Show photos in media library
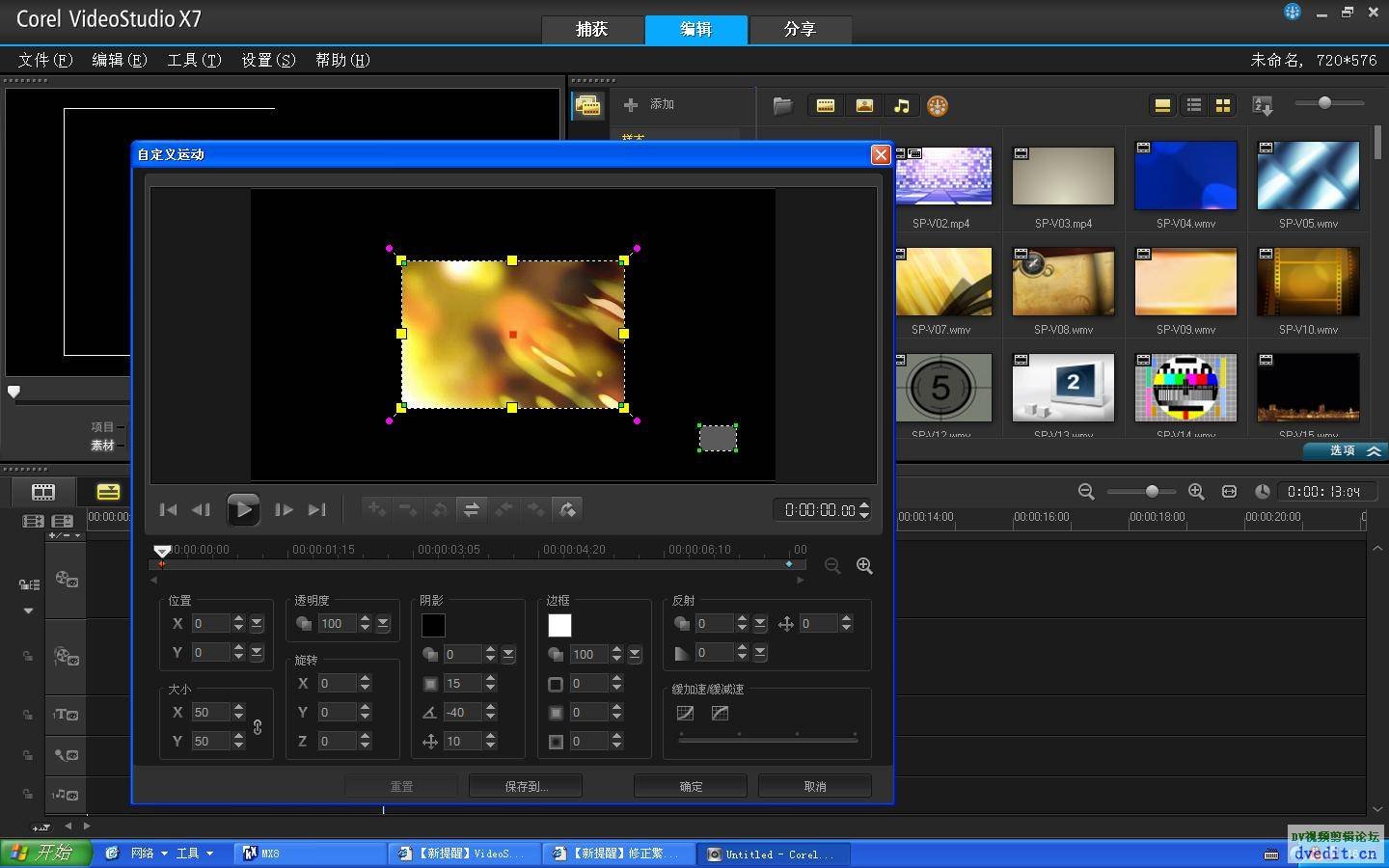The width and height of the screenshot is (1389, 868). coord(864,106)
